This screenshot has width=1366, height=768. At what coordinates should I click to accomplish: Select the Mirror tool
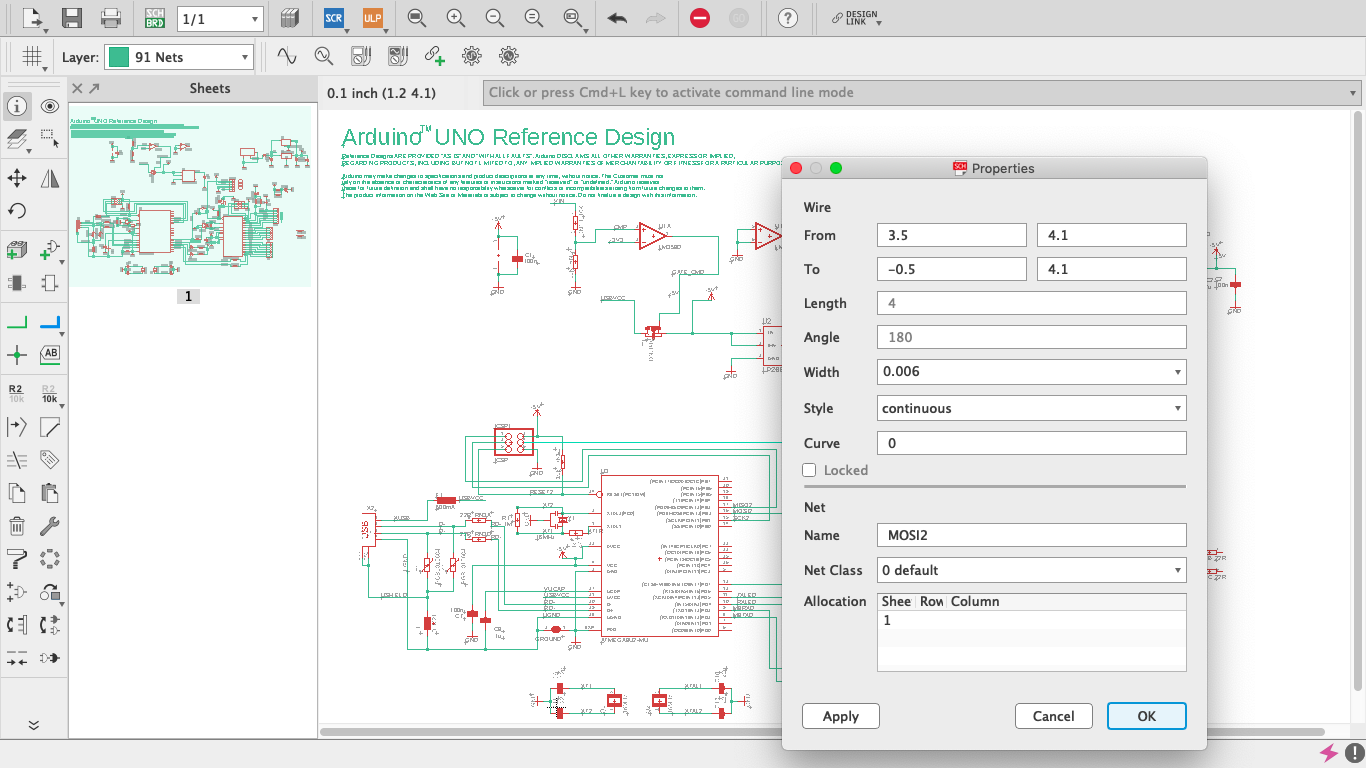coord(50,178)
